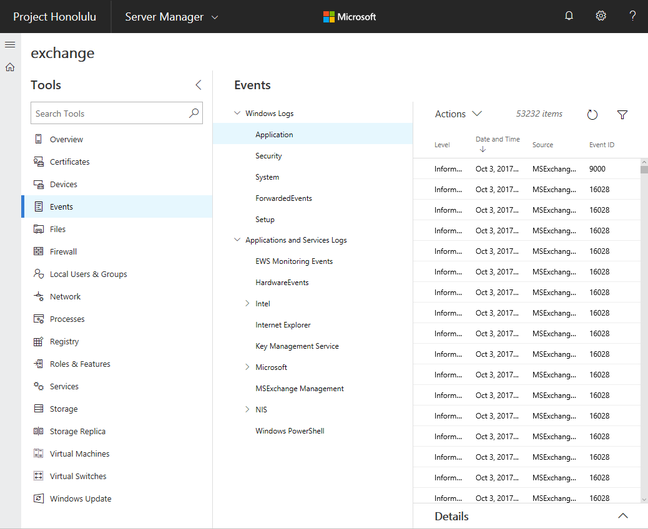Click the Storage Replica icon
This screenshot has width=648, height=529.
pos(38,431)
